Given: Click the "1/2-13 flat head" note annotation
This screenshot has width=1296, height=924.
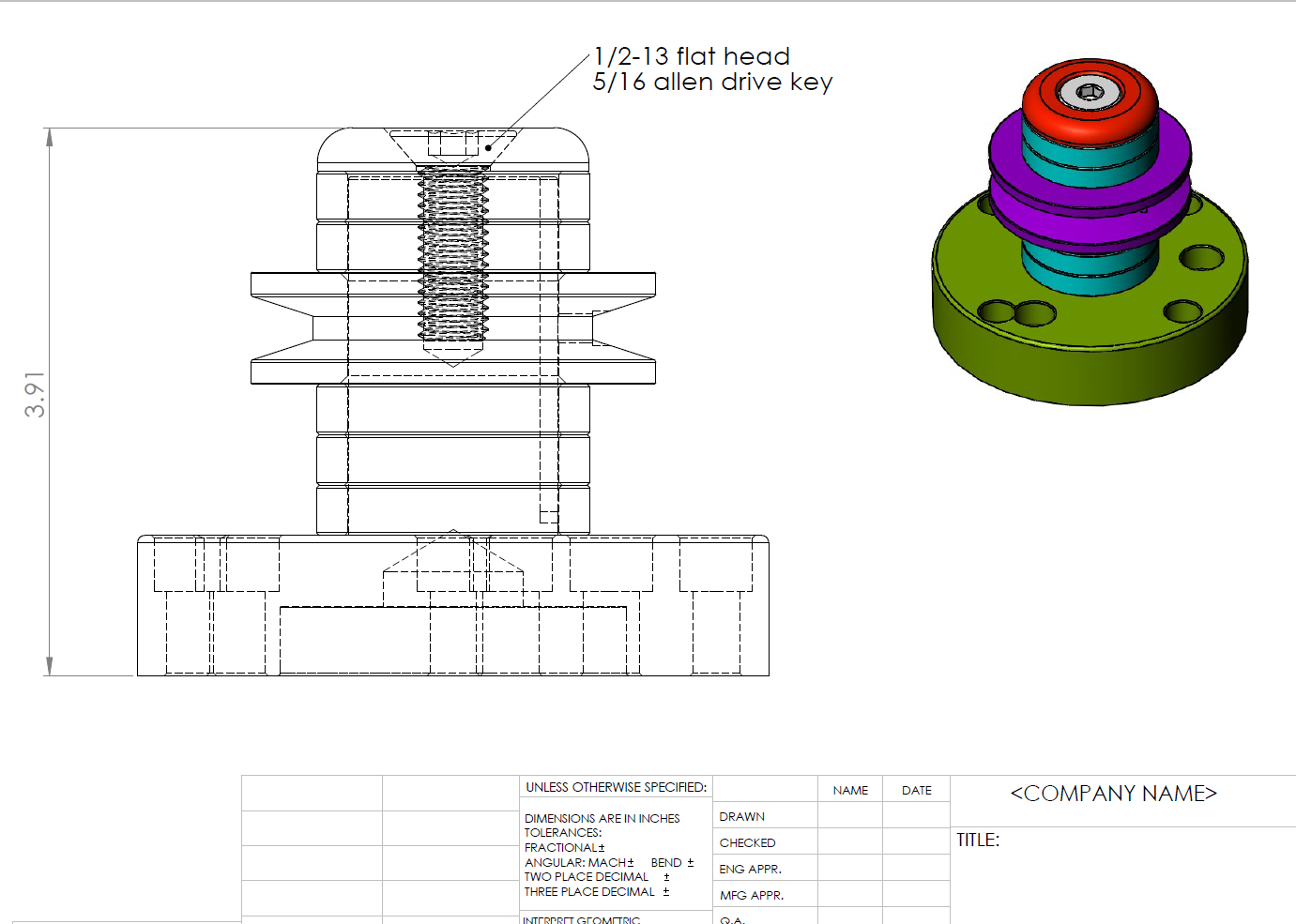Looking at the screenshot, I should click(x=692, y=56).
